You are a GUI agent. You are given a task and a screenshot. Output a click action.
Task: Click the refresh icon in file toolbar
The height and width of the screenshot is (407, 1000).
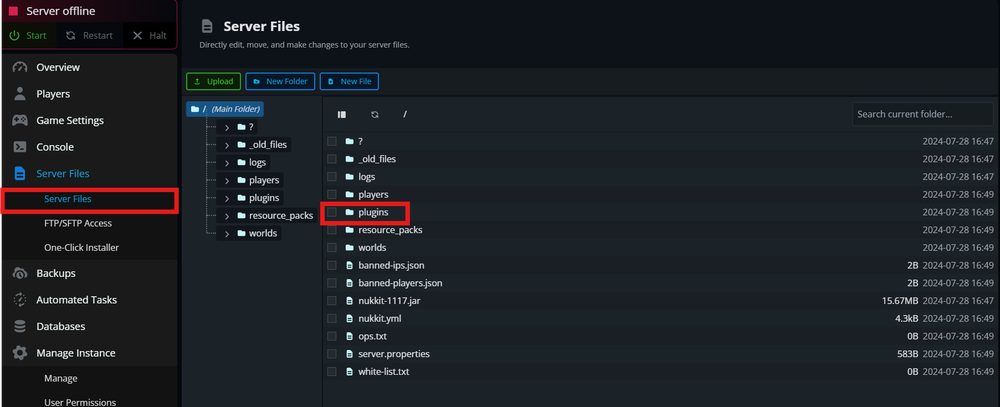point(375,115)
